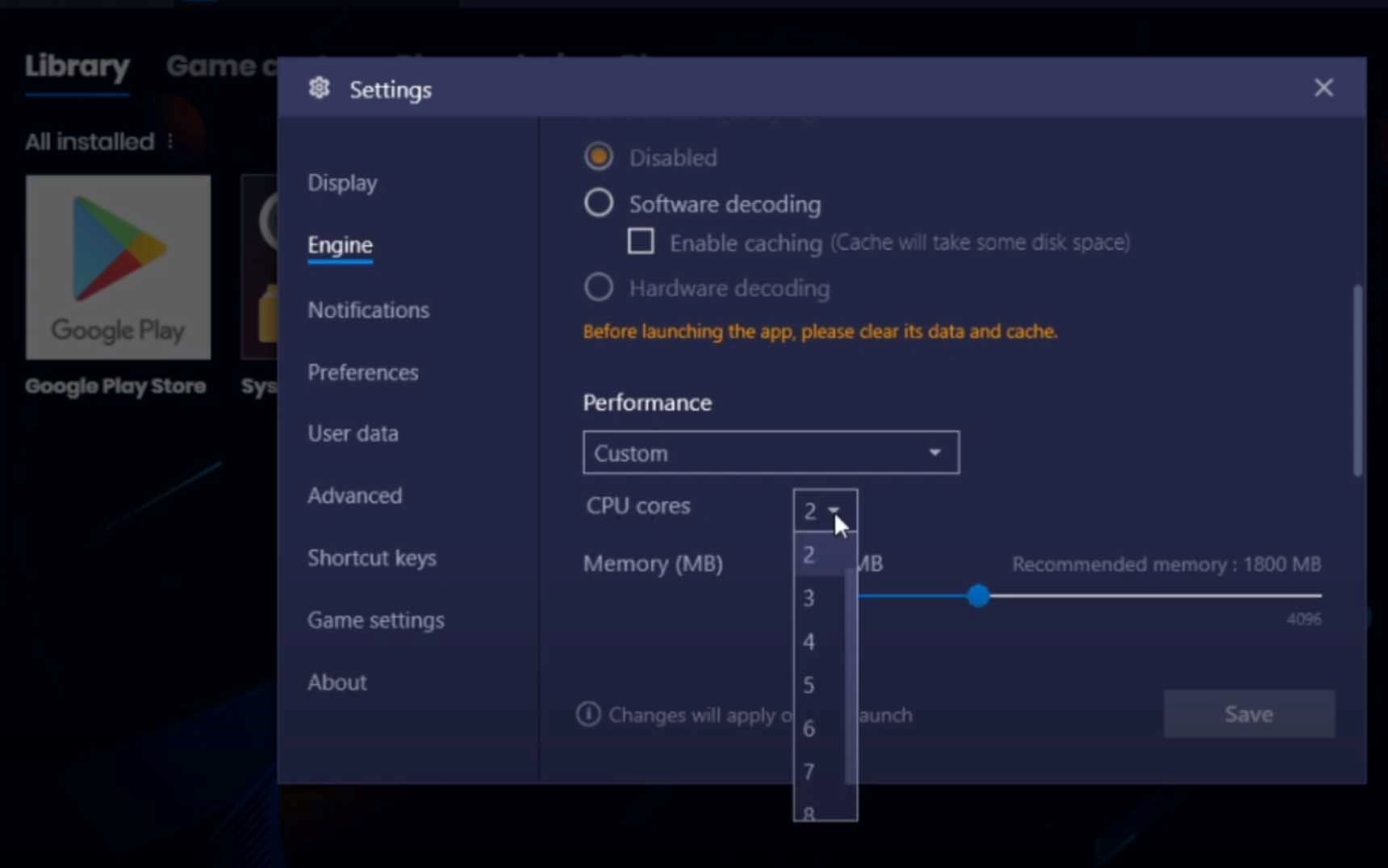
Task: Click the Settings gear icon in title bar
Action: click(x=320, y=88)
